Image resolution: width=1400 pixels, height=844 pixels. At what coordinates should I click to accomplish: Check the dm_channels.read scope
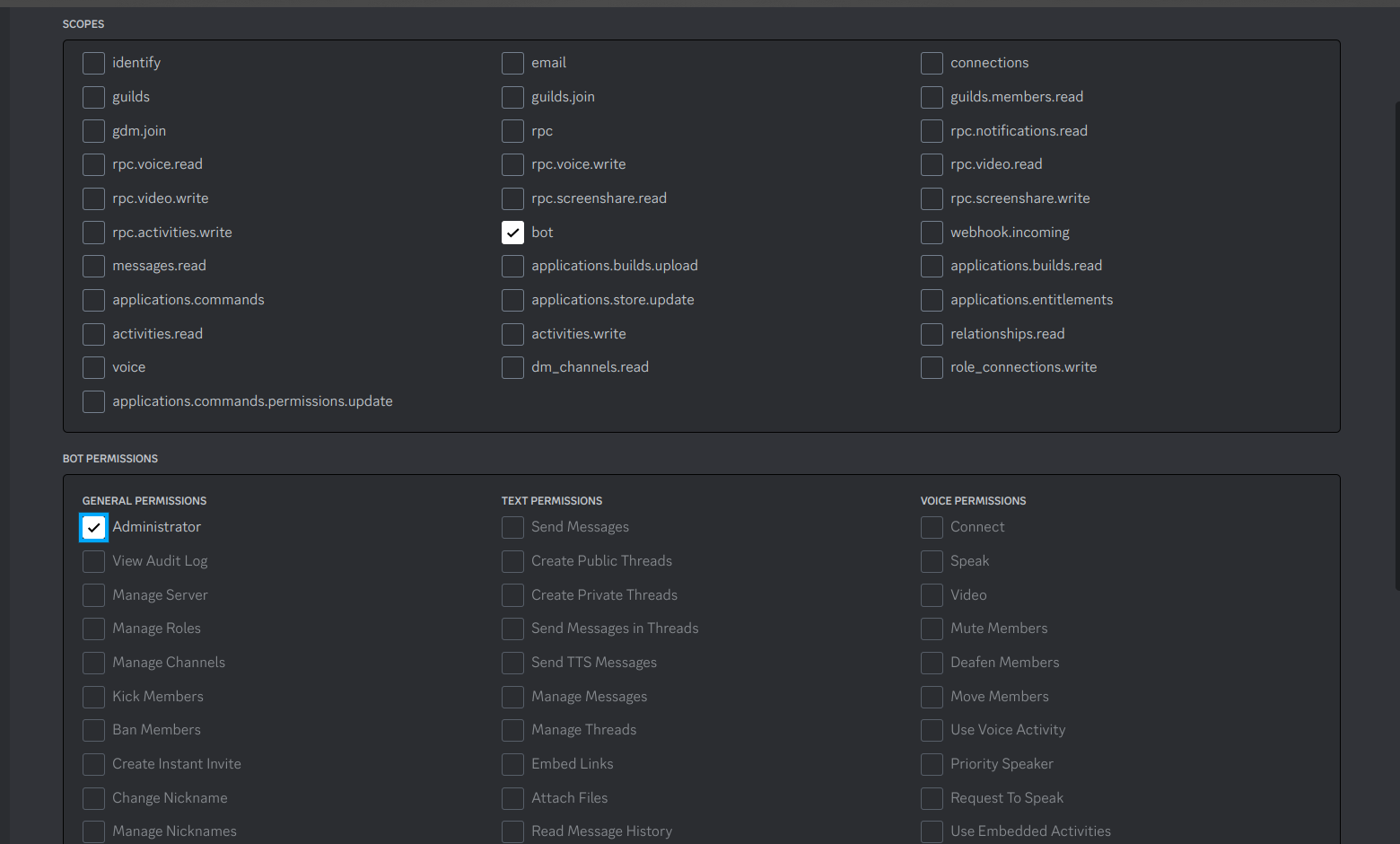click(x=512, y=367)
